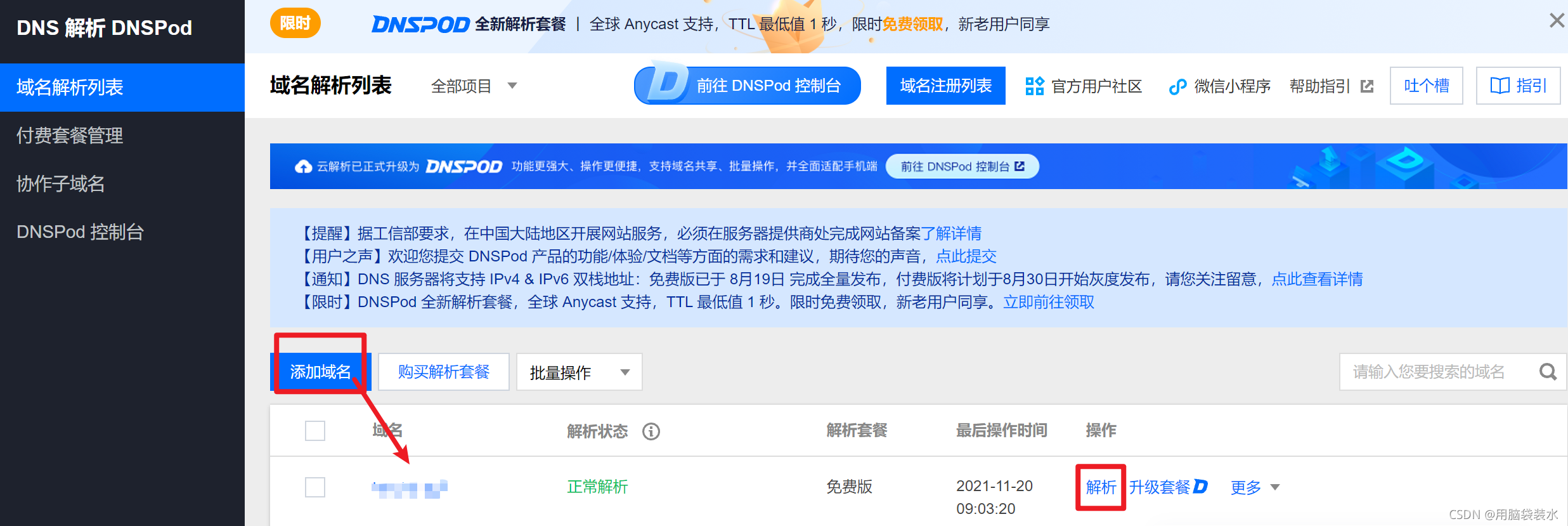Open the 了解详情 link in the notice

click(x=951, y=233)
